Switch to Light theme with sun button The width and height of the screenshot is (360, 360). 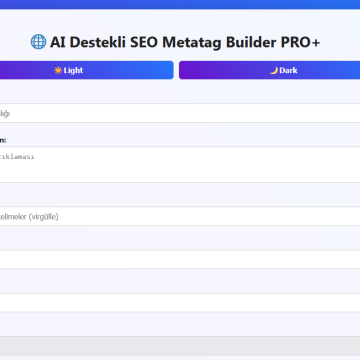[86, 70]
